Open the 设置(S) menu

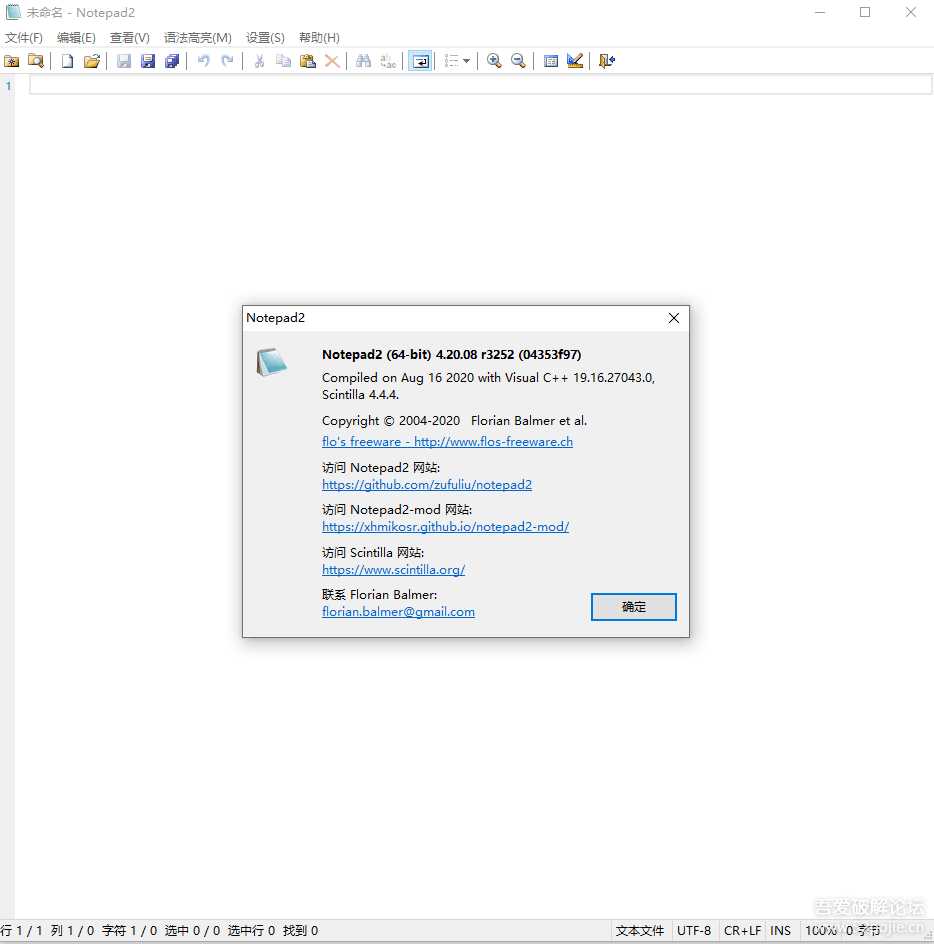265,37
